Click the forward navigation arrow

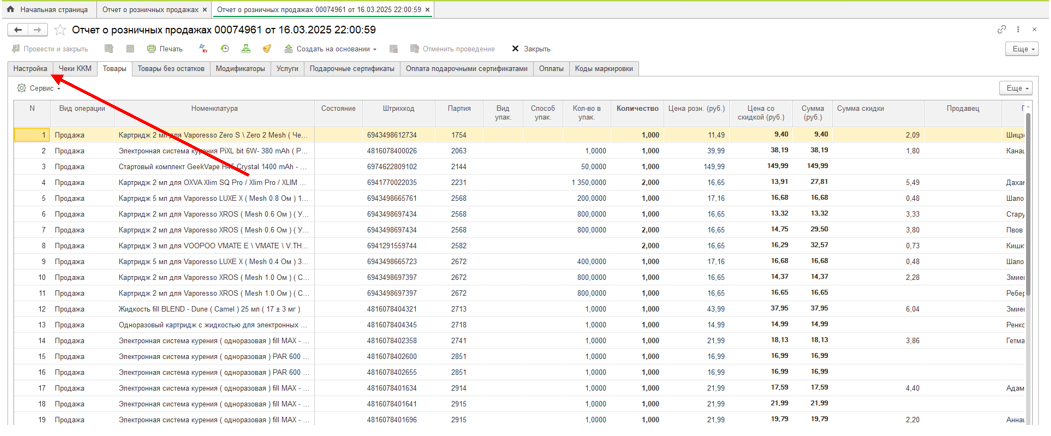pos(37,30)
